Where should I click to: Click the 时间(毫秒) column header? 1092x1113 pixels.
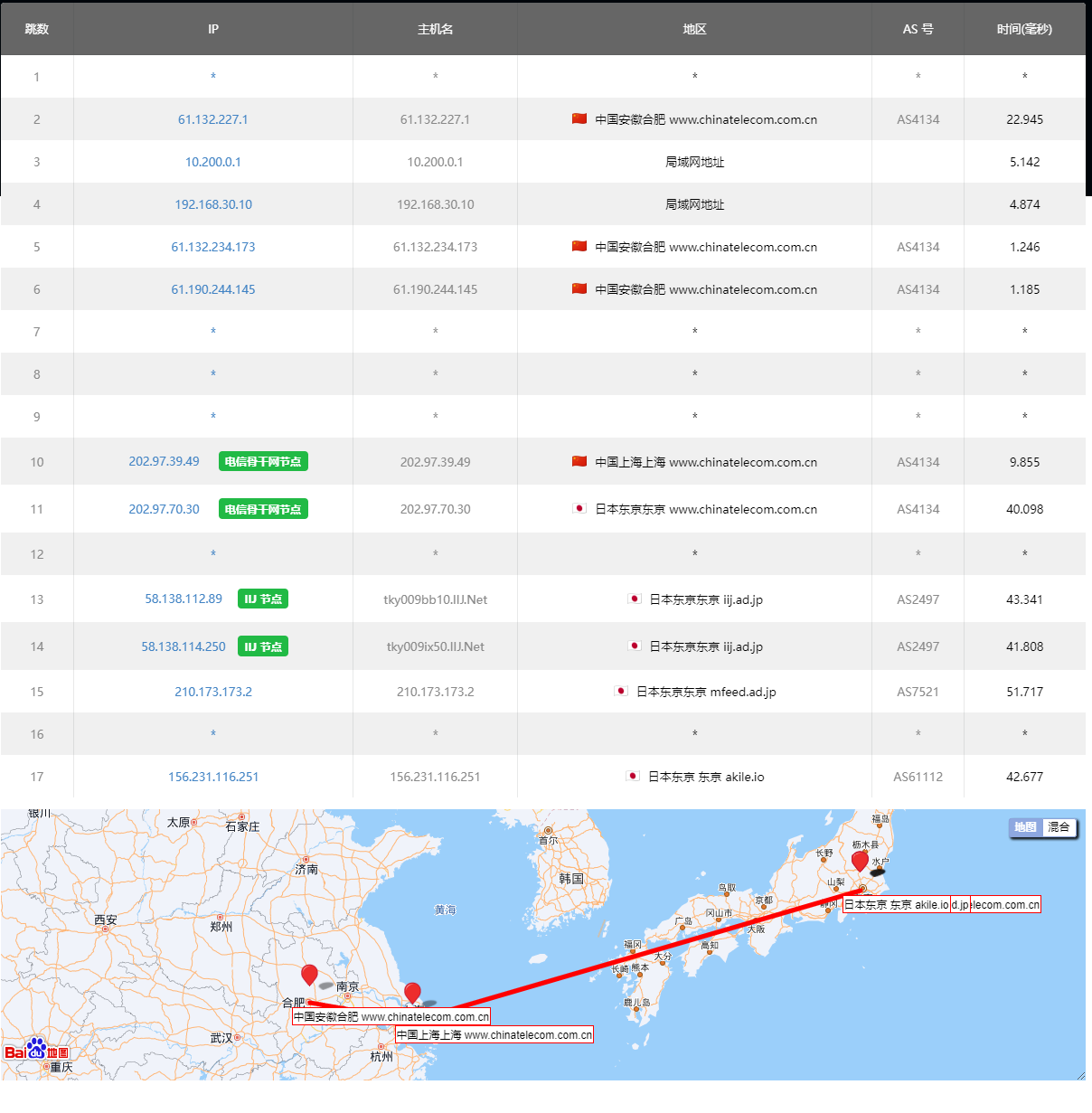click(x=1024, y=29)
